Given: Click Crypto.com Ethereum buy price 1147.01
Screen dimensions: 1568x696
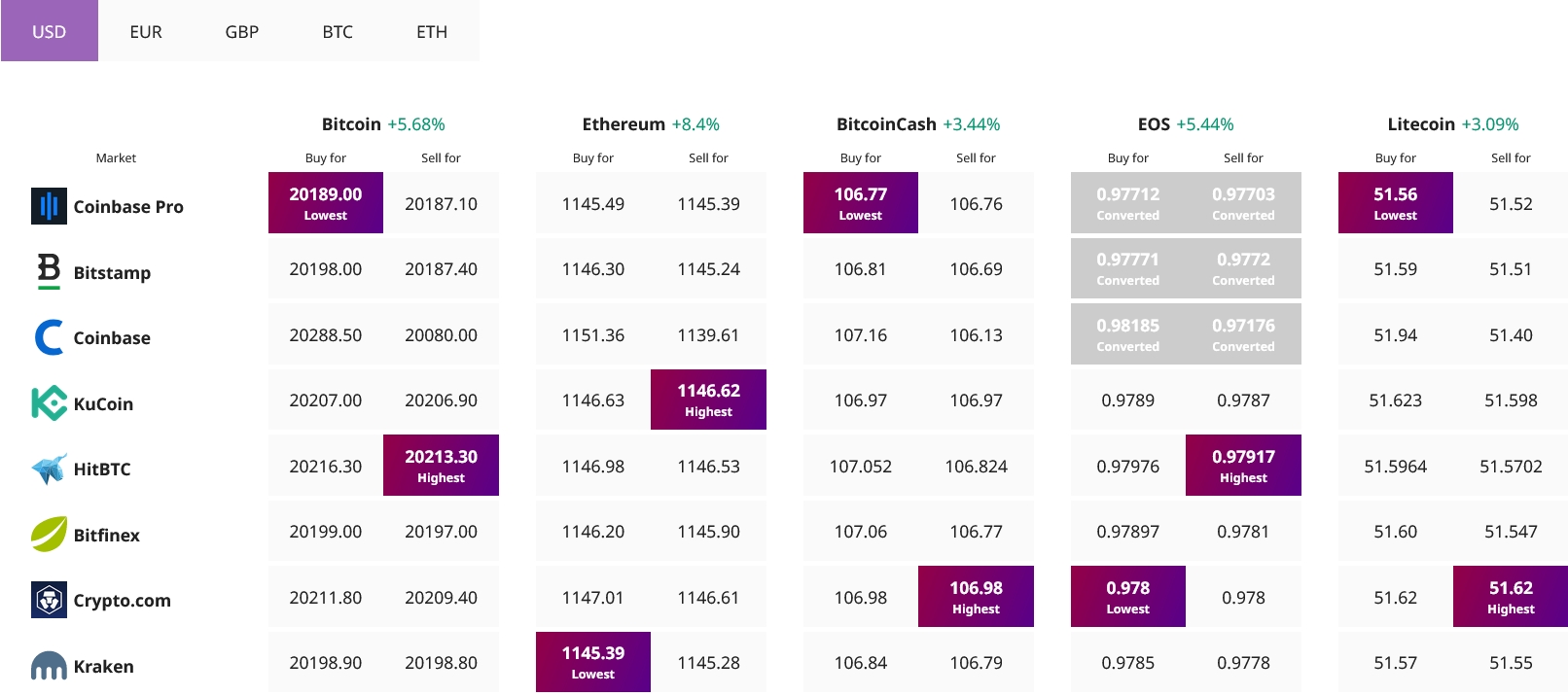Looking at the screenshot, I should click(593, 598).
